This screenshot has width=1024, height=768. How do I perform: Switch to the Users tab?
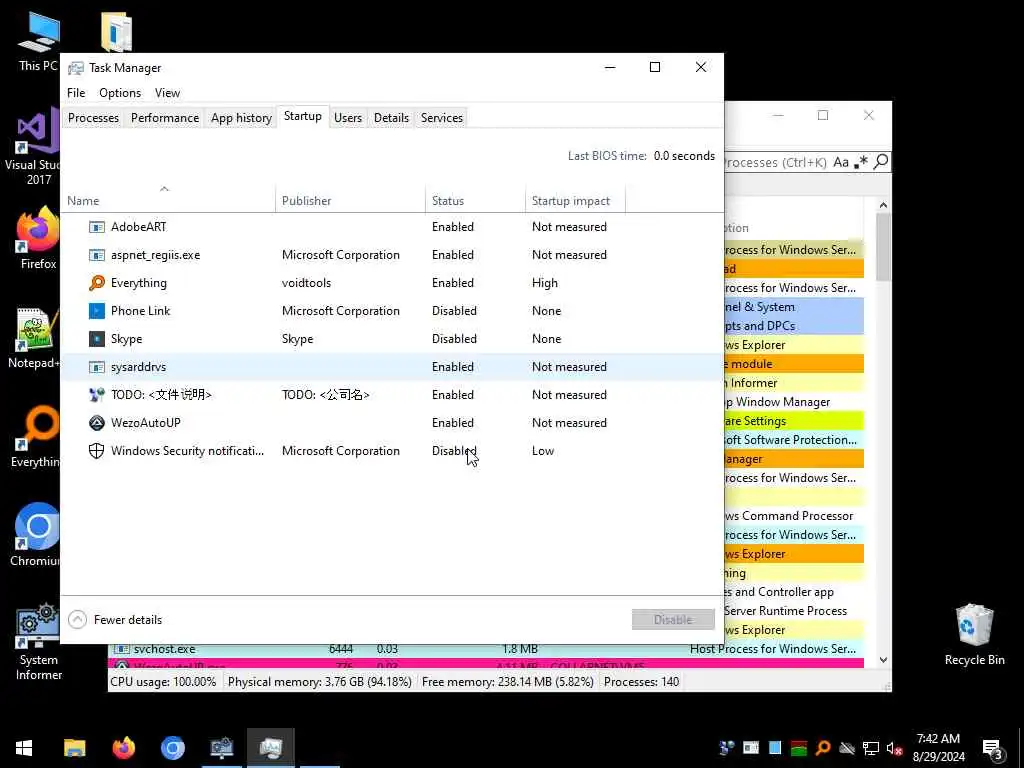point(347,118)
